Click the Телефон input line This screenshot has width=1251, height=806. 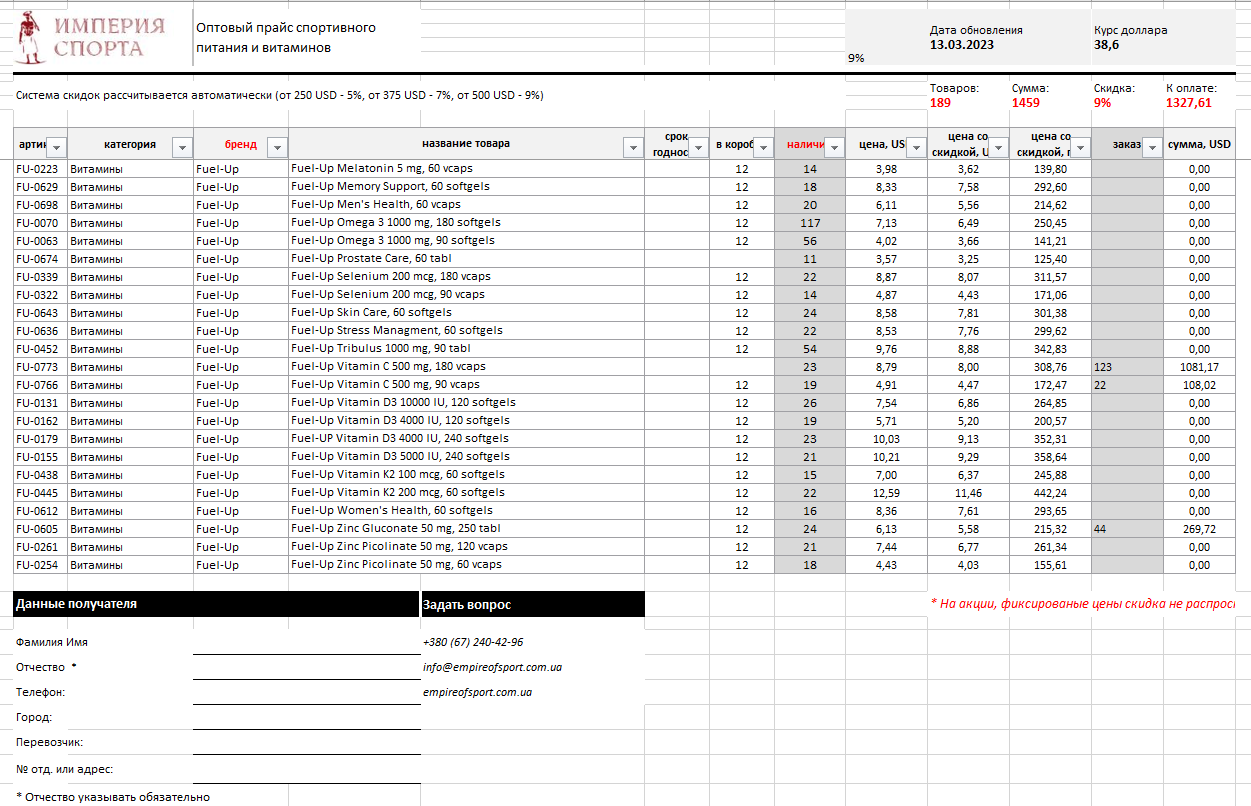[306, 692]
